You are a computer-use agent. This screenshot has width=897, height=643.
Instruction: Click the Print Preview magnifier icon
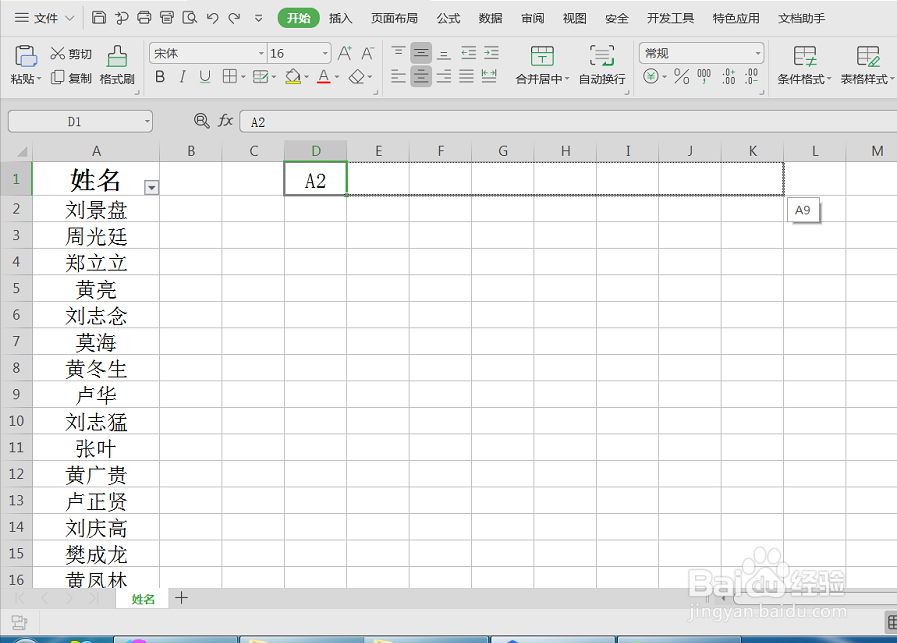(189, 18)
